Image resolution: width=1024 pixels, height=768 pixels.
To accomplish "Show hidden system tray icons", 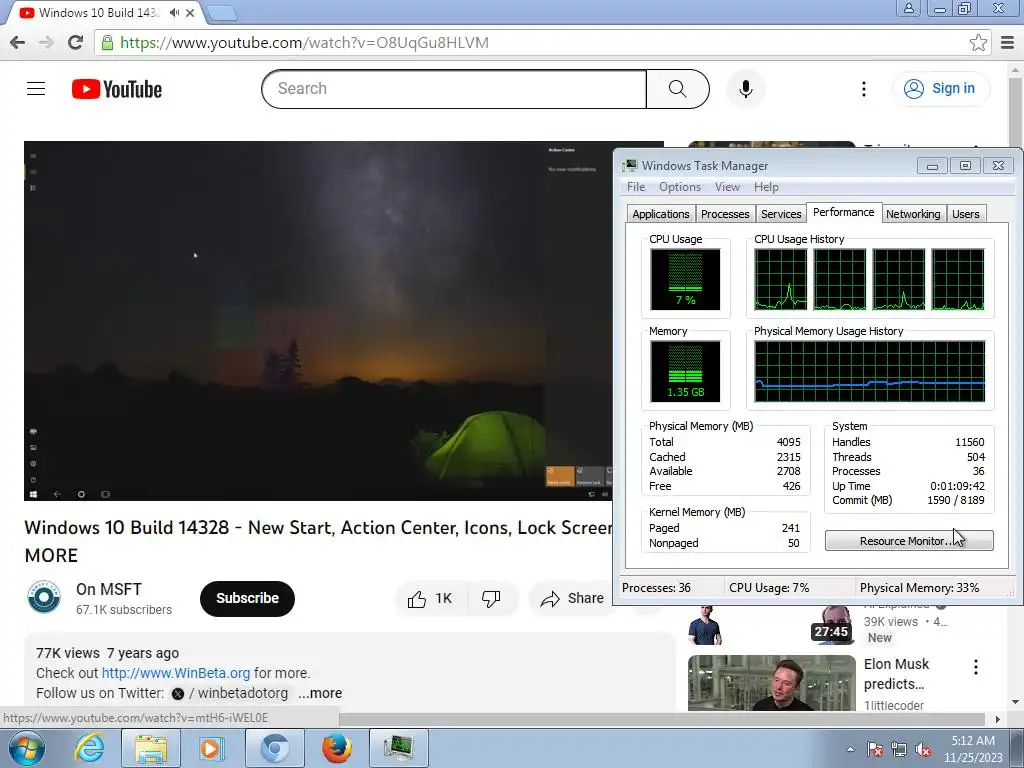I will click(850, 749).
